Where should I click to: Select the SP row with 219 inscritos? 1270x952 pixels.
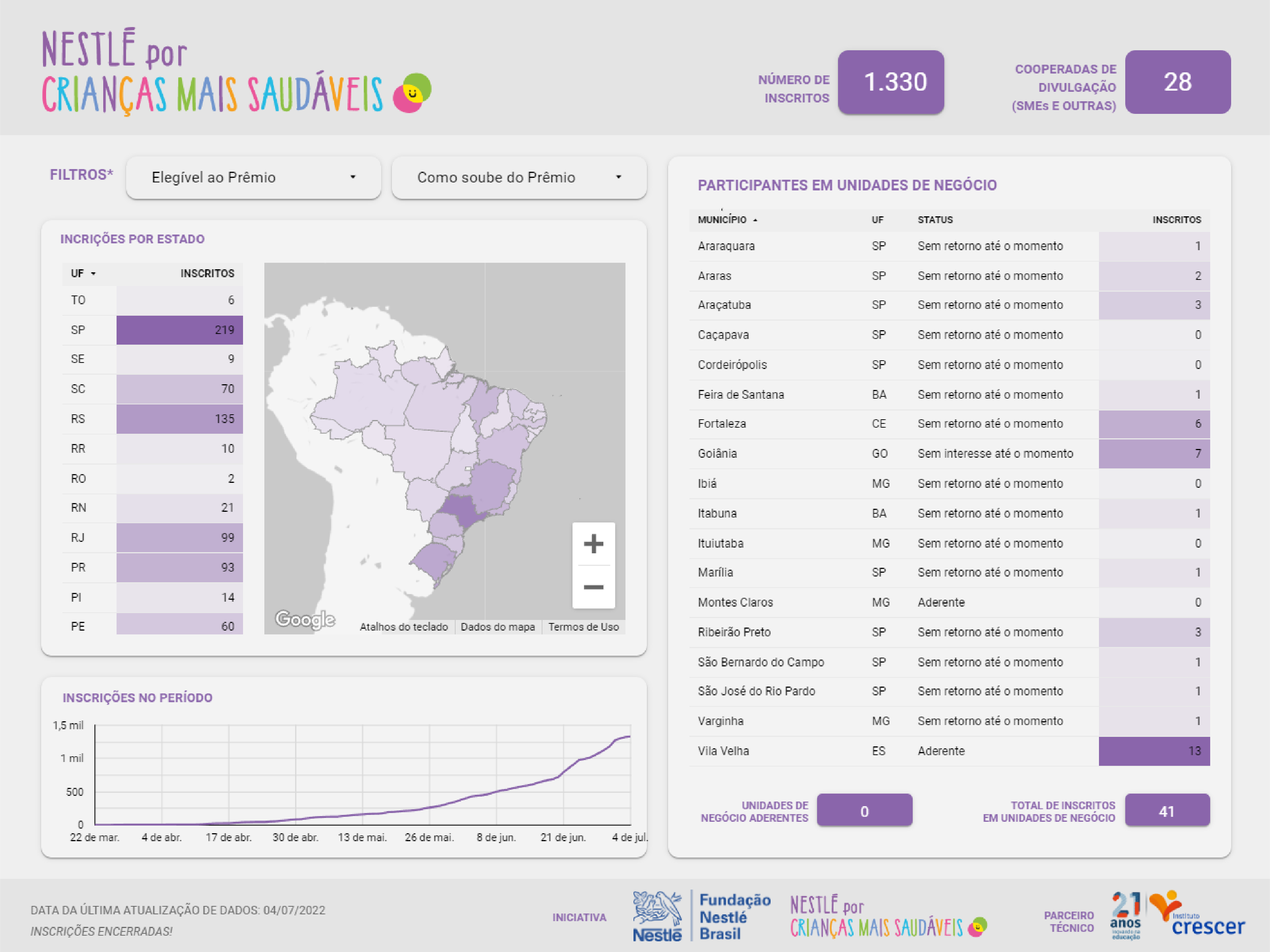click(x=152, y=330)
